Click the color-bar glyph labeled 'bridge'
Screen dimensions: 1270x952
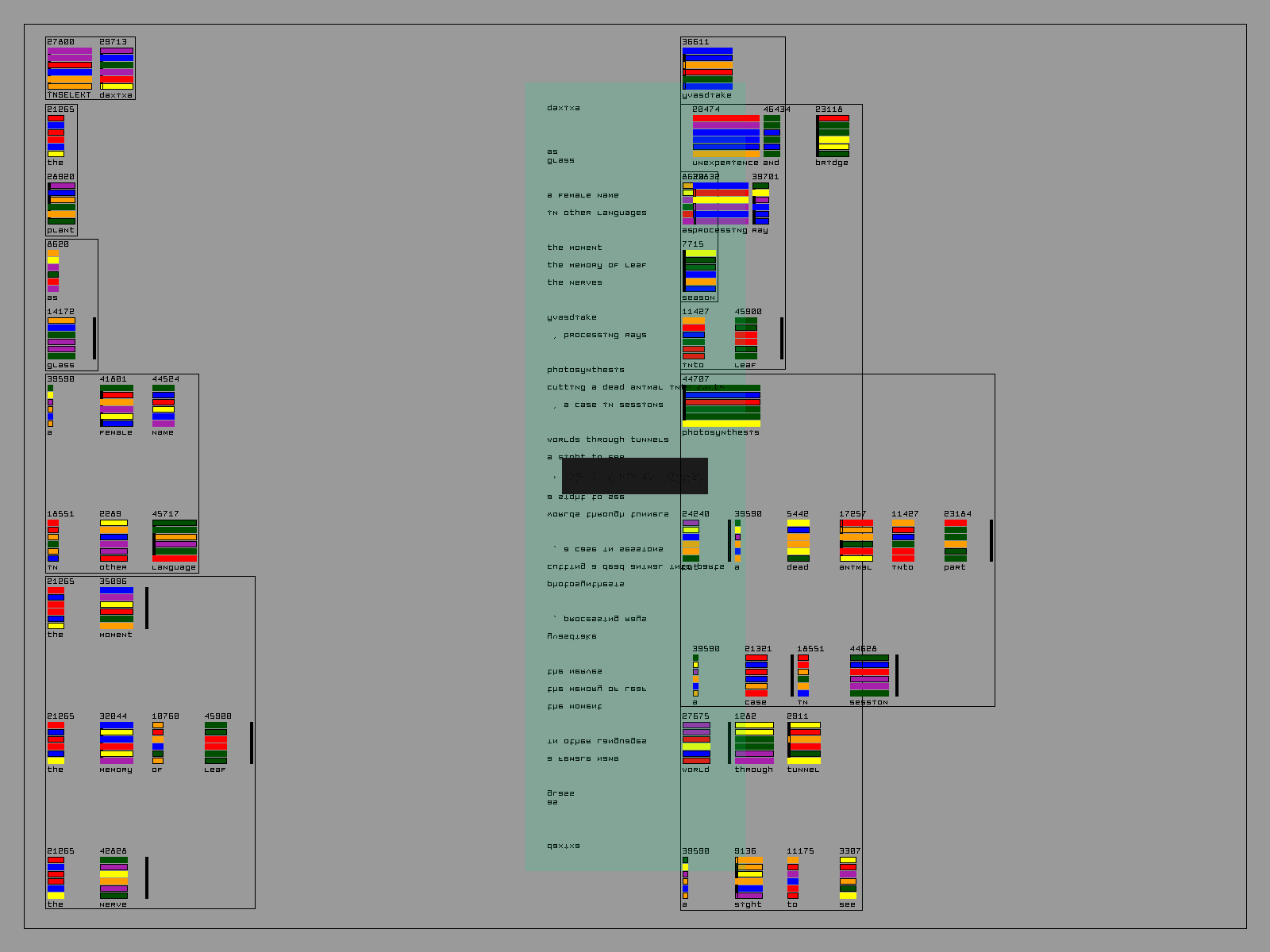tap(833, 136)
